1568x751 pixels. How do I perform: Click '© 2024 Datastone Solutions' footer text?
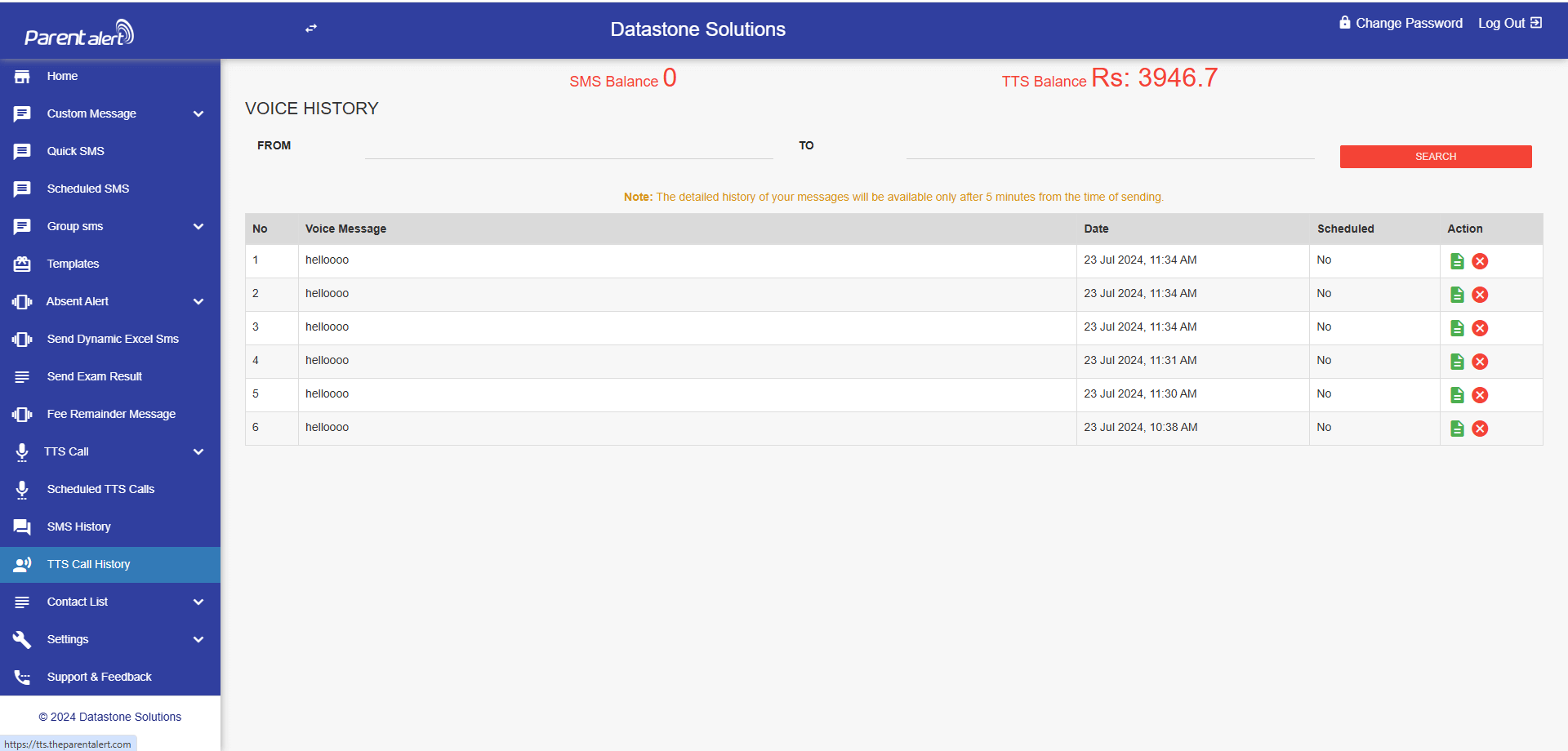(x=110, y=718)
